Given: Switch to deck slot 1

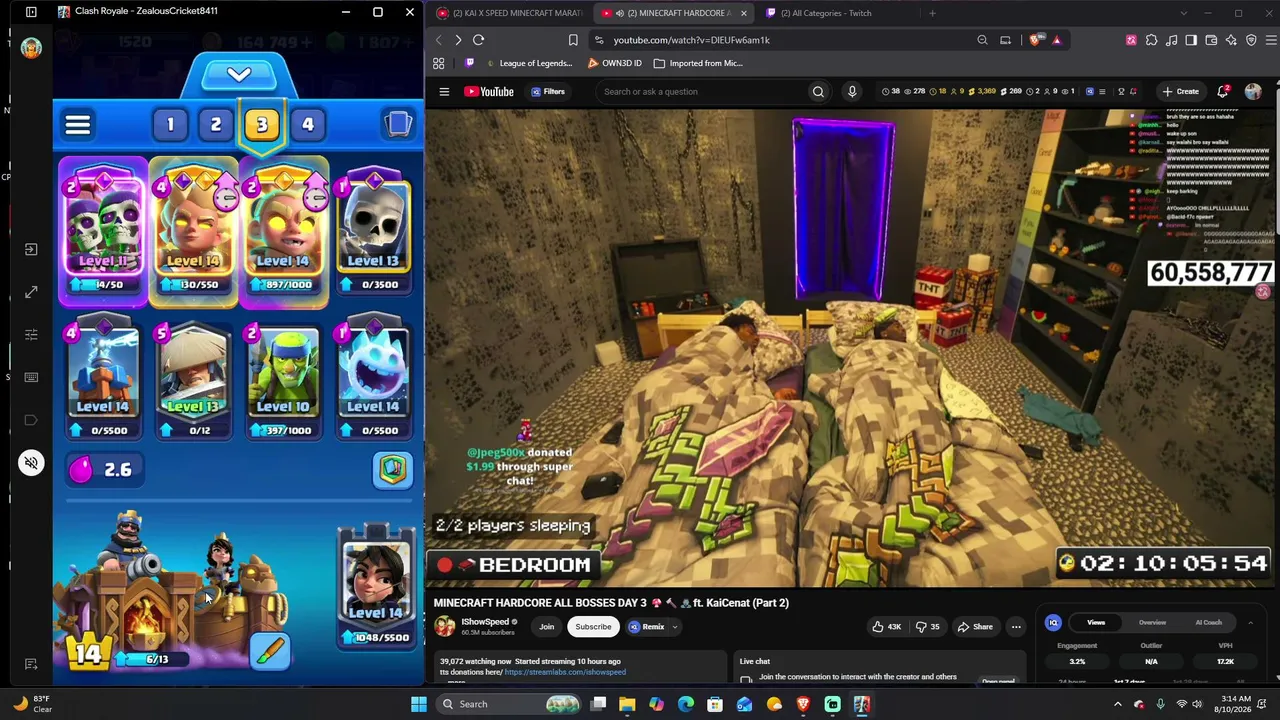Looking at the screenshot, I should pyautogui.click(x=170, y=125).
